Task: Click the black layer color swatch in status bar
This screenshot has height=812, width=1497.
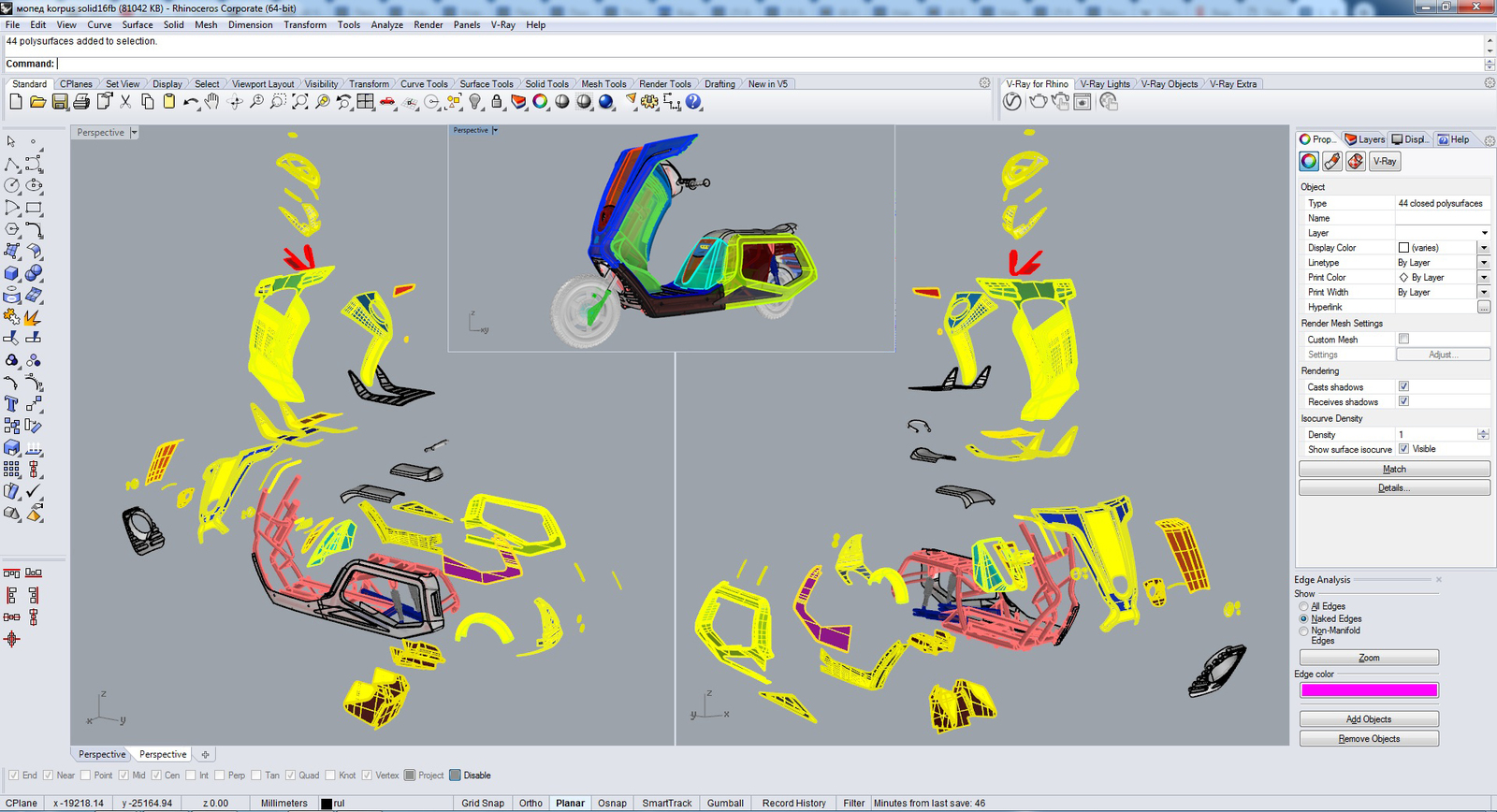Action: point(327,804)
